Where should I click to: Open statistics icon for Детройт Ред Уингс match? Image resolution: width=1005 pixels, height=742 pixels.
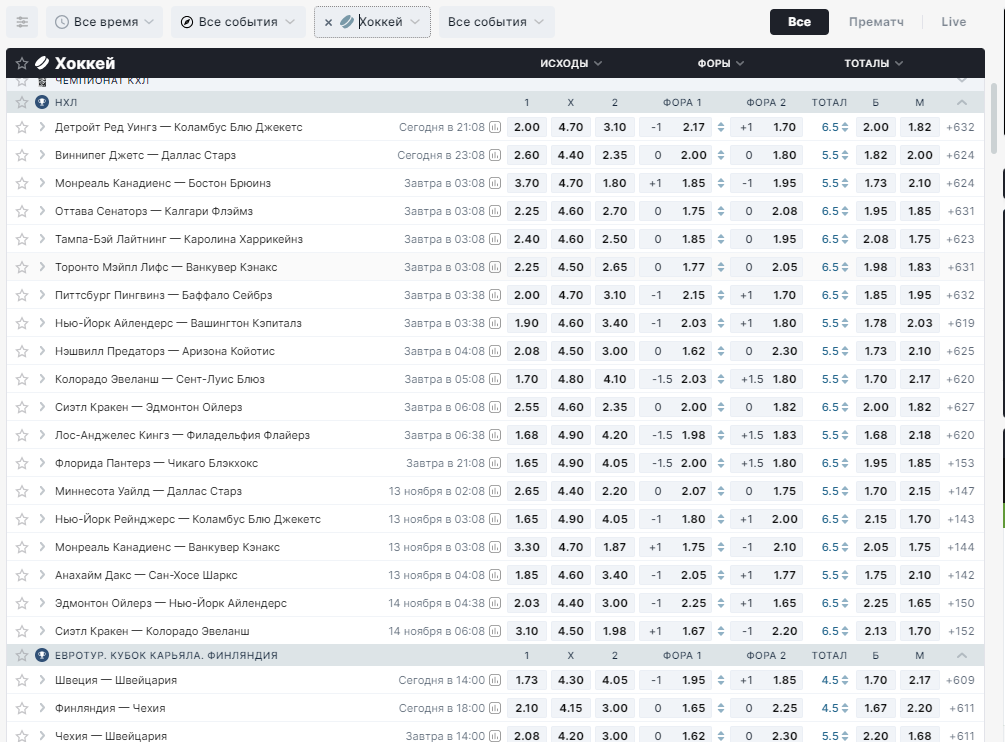495,127
